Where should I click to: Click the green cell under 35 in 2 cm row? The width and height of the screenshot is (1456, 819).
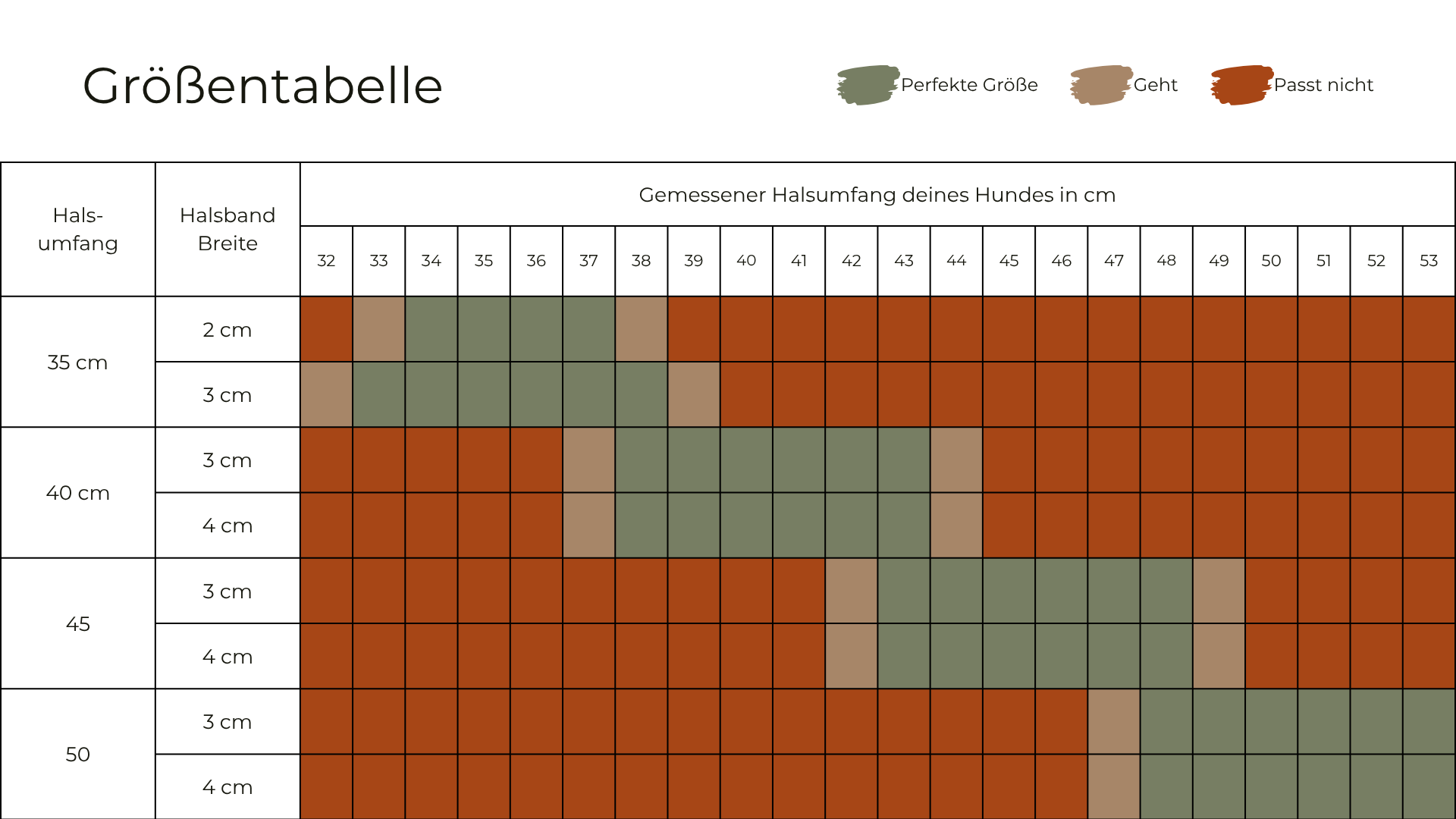pyautogui.click(x=484, y=329)
